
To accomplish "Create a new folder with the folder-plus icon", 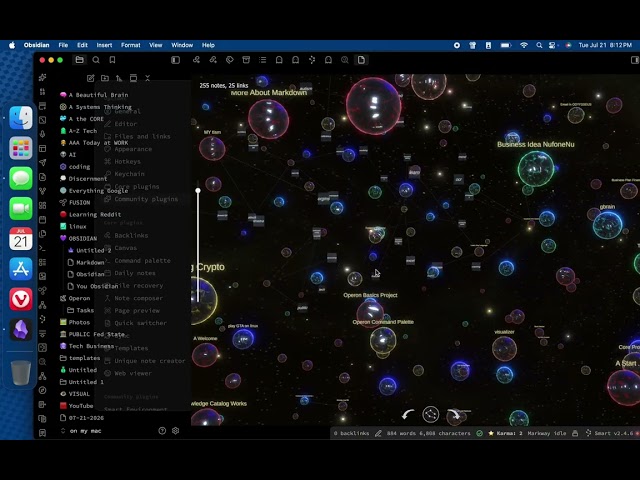I will coord(105,78).
